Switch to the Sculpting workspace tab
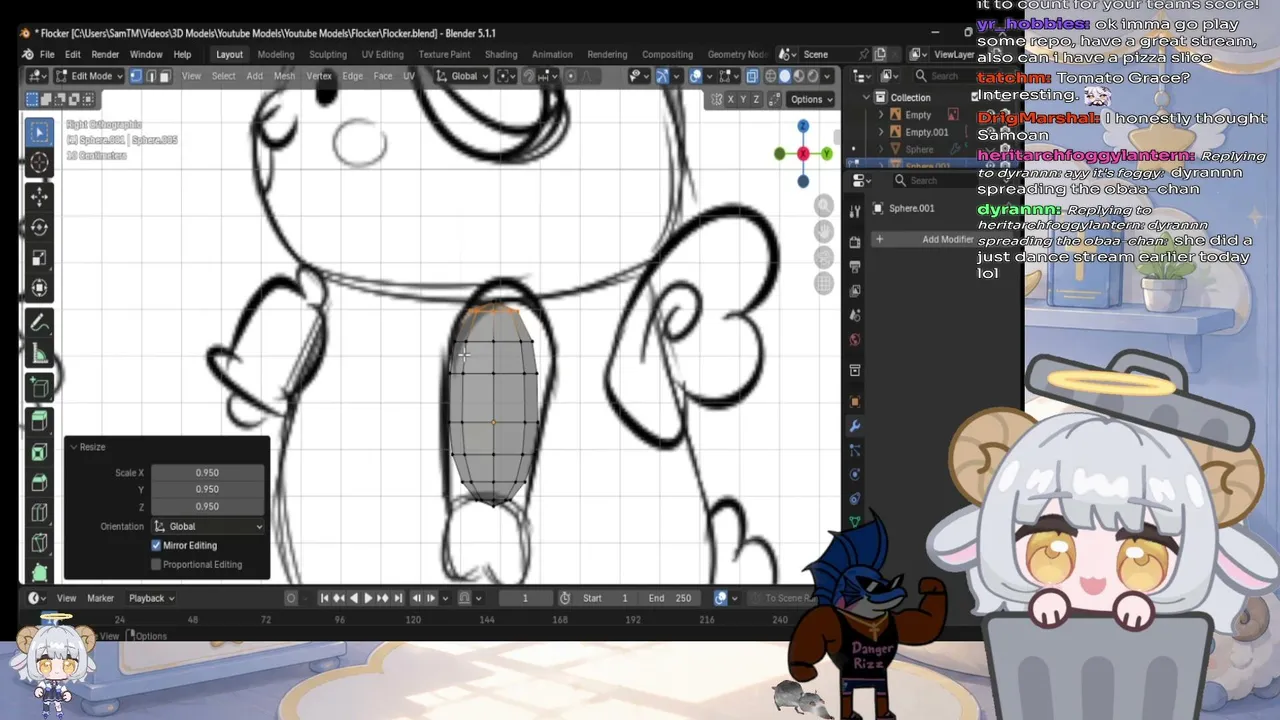The image size is (1280, 720). click(x=328, y=54)
